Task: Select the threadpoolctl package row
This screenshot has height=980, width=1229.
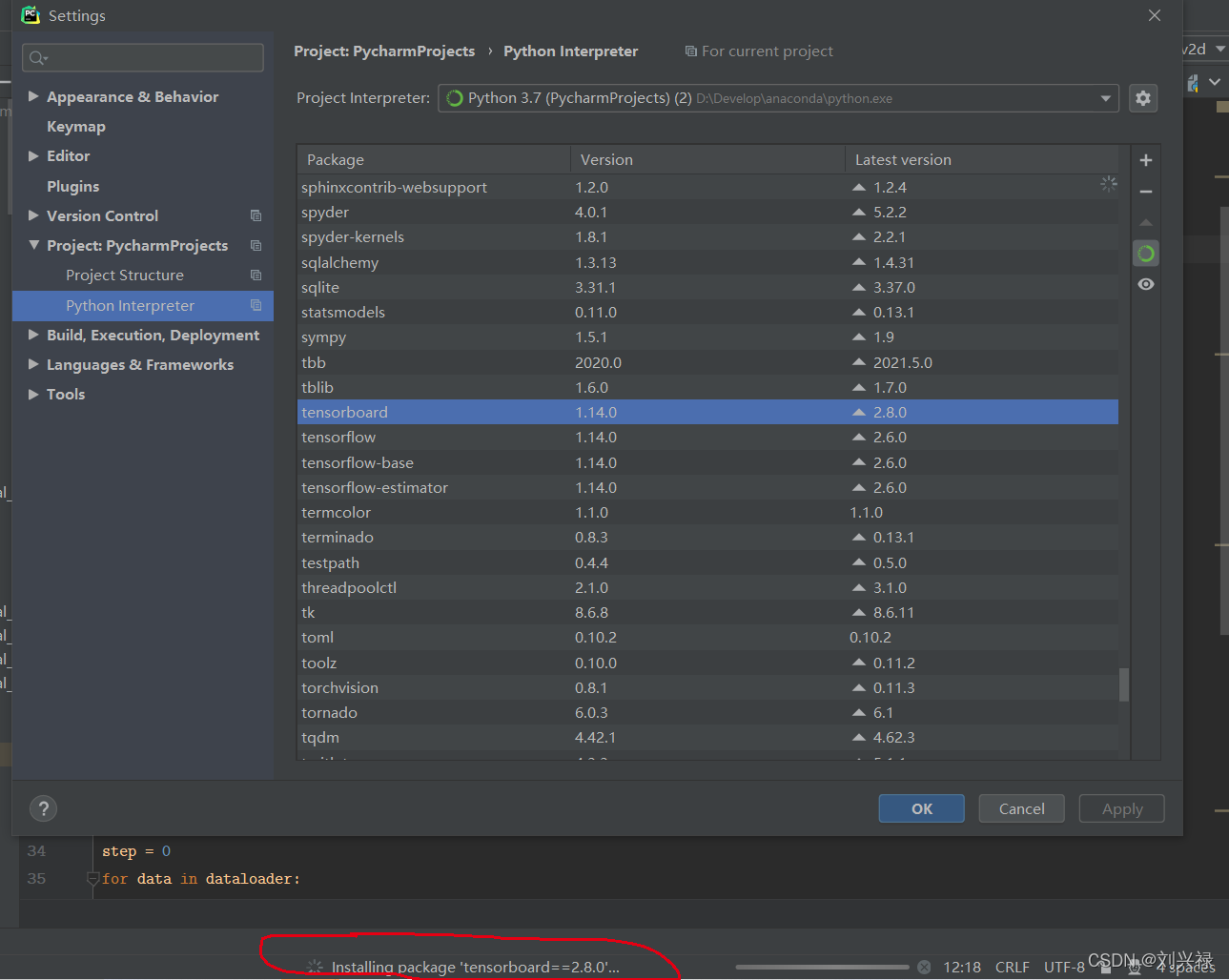Action: click(x=707, y=587)
